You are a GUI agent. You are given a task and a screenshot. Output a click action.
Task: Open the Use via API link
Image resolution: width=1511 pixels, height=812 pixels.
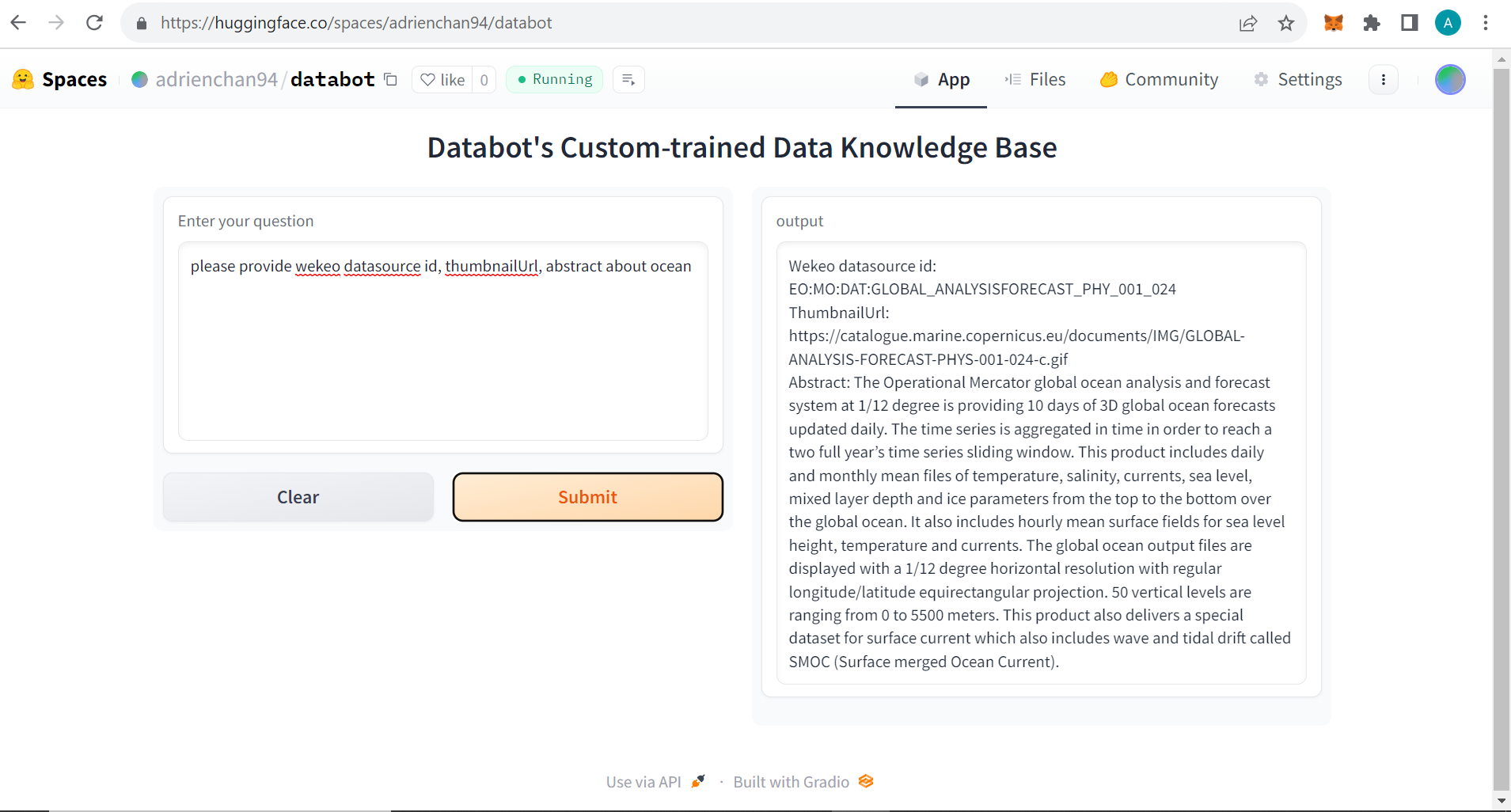(655, 782)
